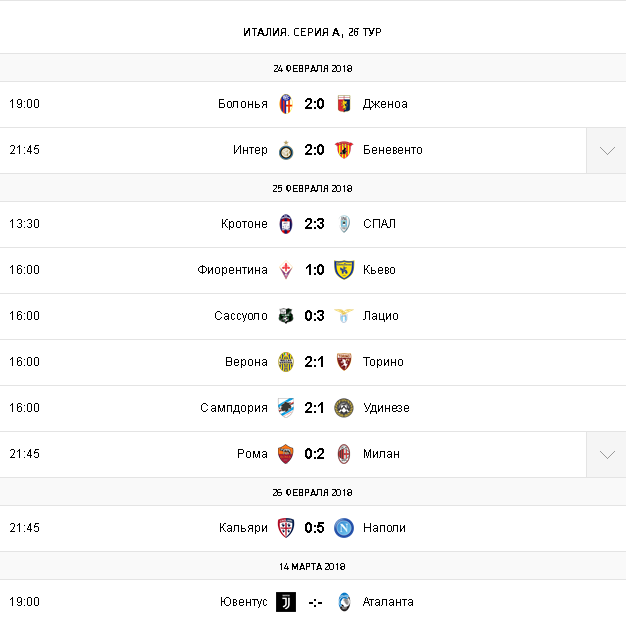Screen dimensions: 626x623
Task: Click the Sampdoria club crest icon
Action: tap(286, 408)
